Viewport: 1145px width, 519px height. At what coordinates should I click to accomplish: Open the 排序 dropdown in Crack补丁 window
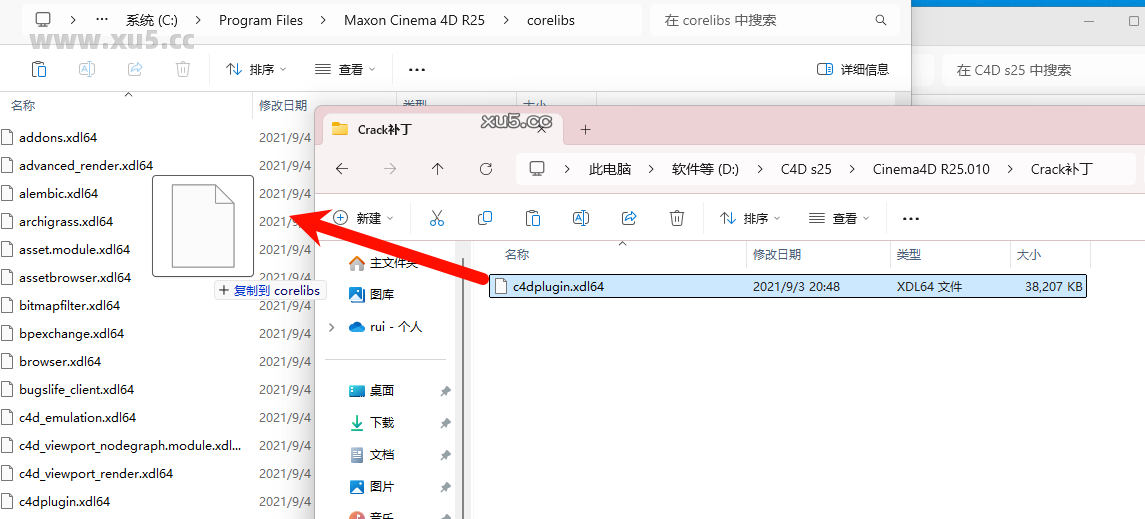point(750,218)
